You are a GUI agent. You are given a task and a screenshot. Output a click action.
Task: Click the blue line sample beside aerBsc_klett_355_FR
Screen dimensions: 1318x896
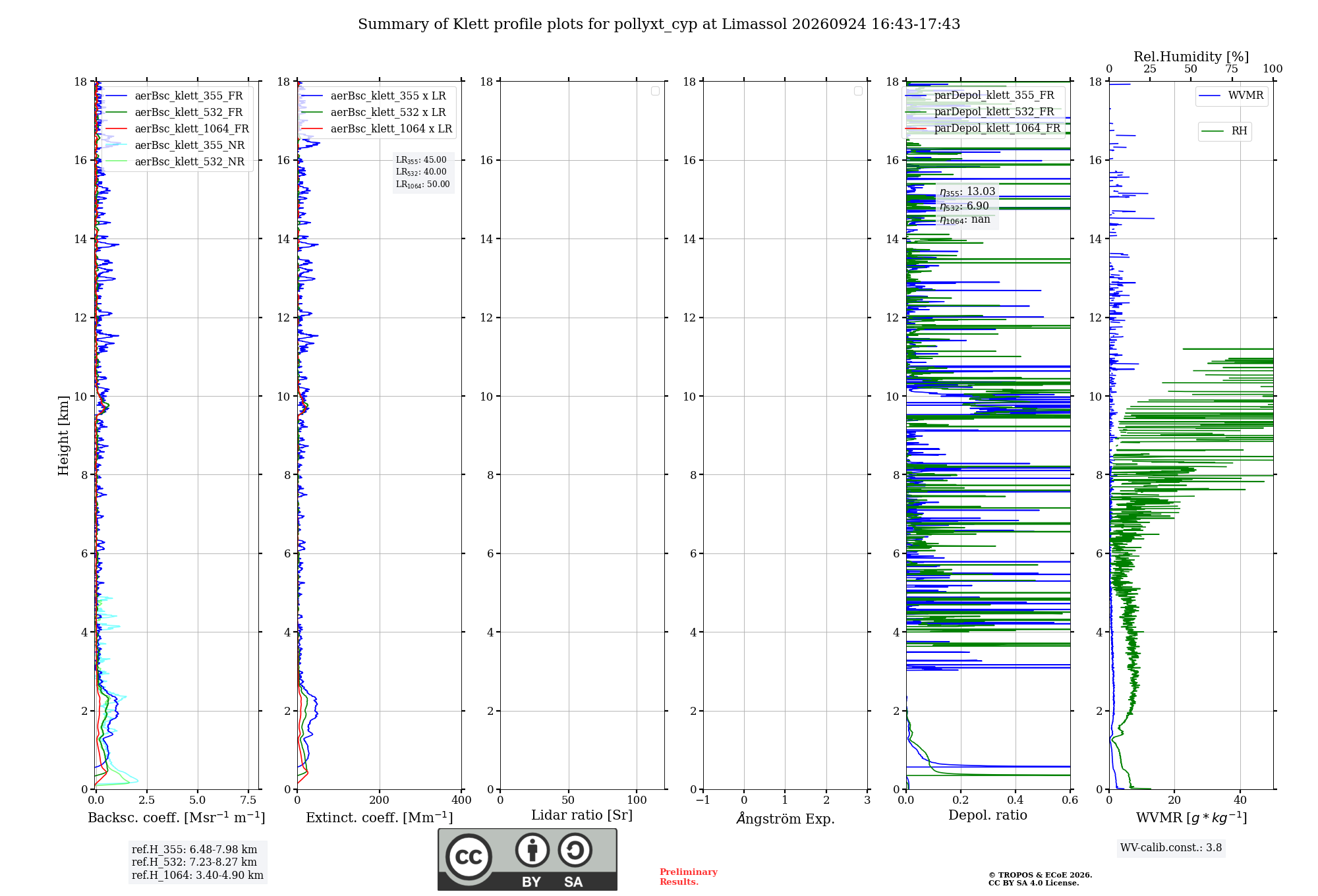tap(116, 96)
